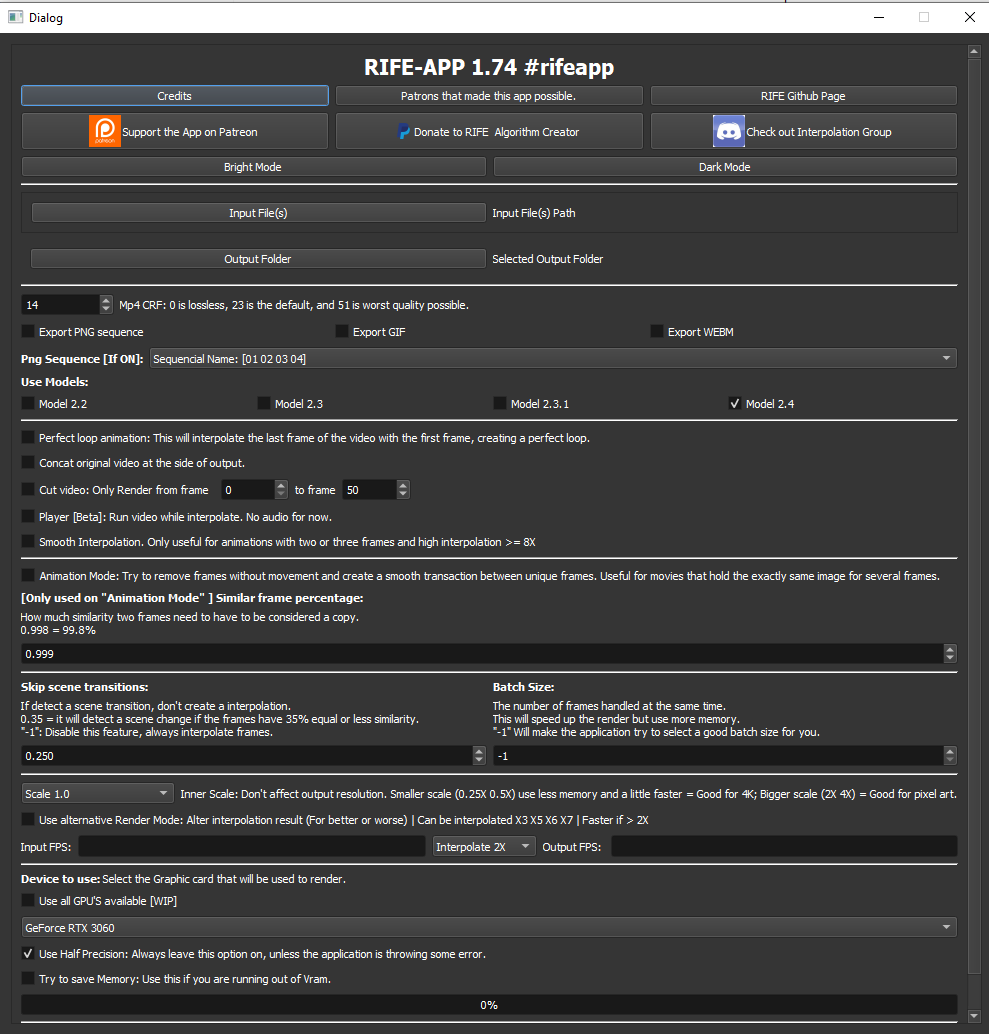Enable Export PNG sequence checkbox

[x=28, y=331]
